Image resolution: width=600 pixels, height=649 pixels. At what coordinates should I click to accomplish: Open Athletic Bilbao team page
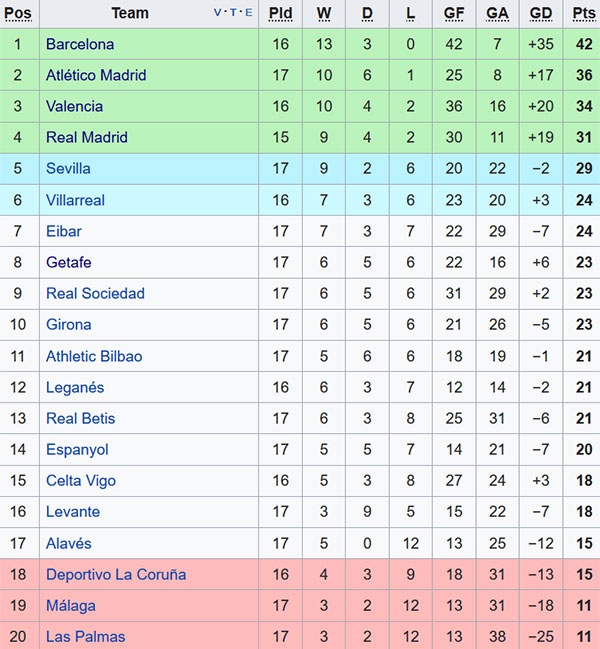click(x=94, y=356)
